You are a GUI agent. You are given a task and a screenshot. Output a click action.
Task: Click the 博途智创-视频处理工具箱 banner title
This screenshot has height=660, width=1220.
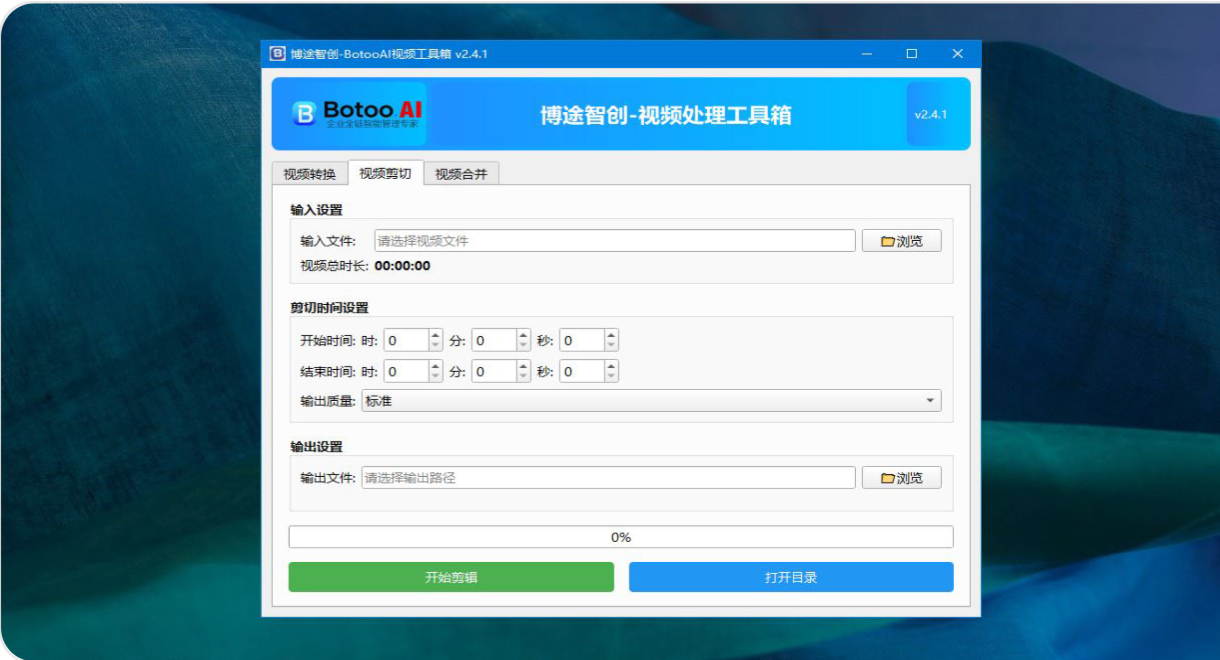(x=666, y=115)
